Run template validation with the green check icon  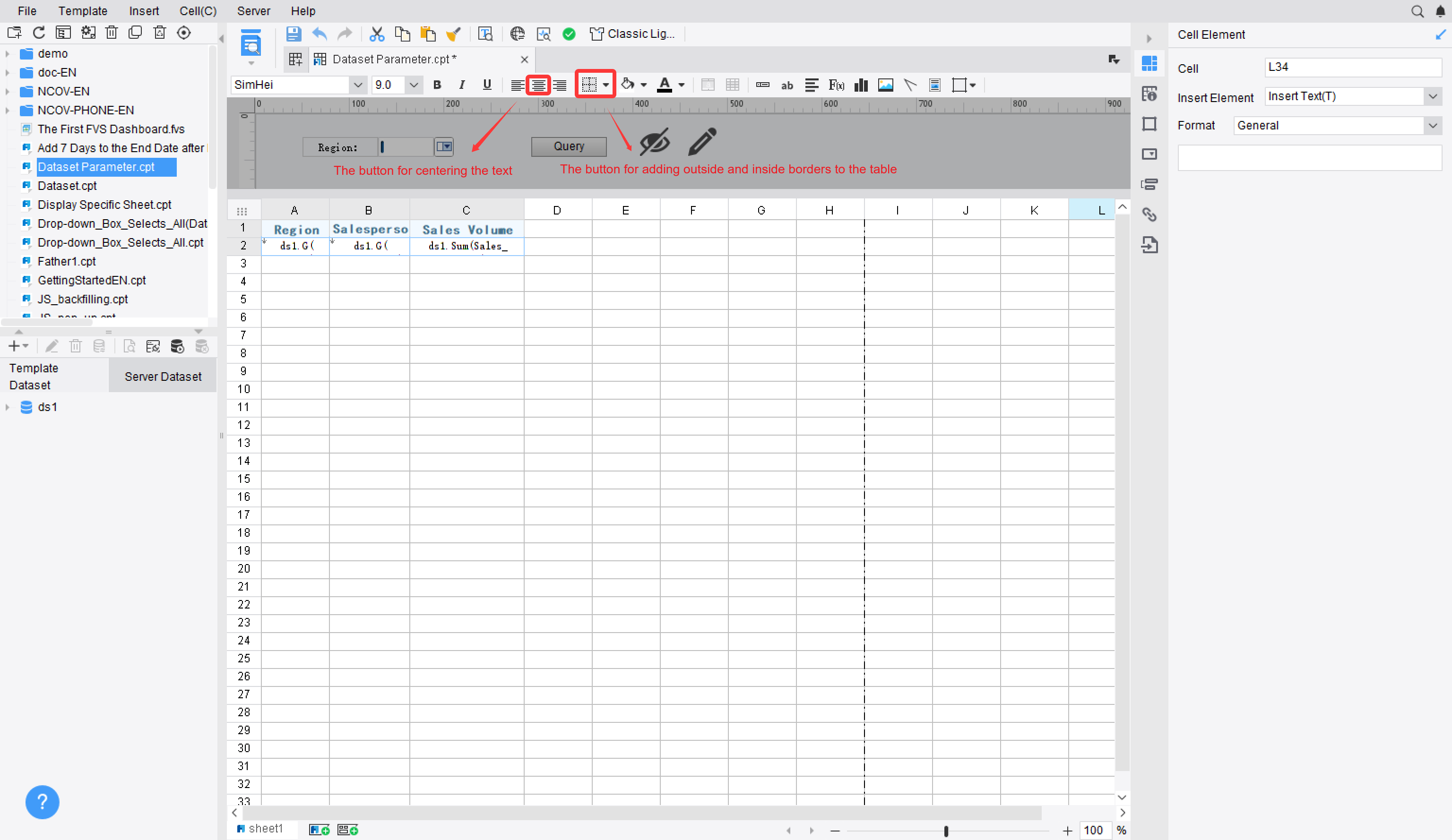tap(569, 34)
